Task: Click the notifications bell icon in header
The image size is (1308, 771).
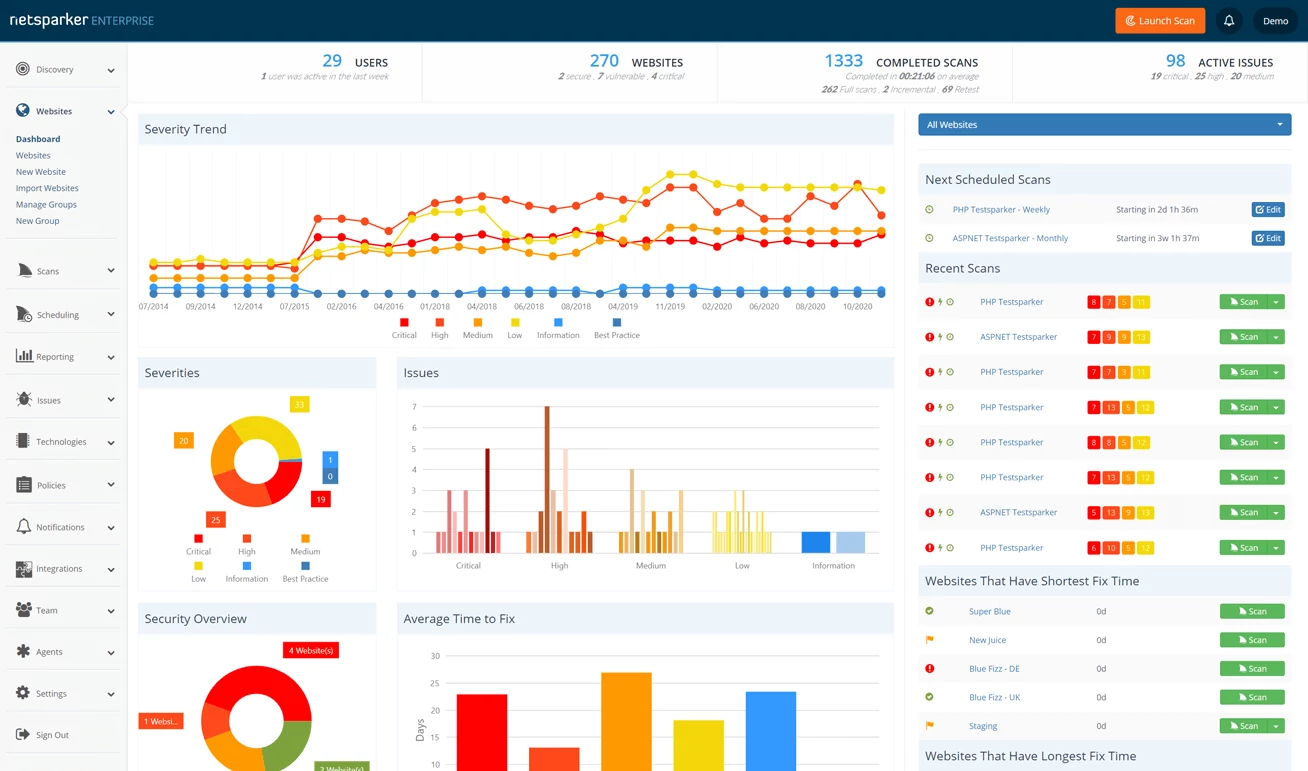Action: click(x=1229, y=21)
